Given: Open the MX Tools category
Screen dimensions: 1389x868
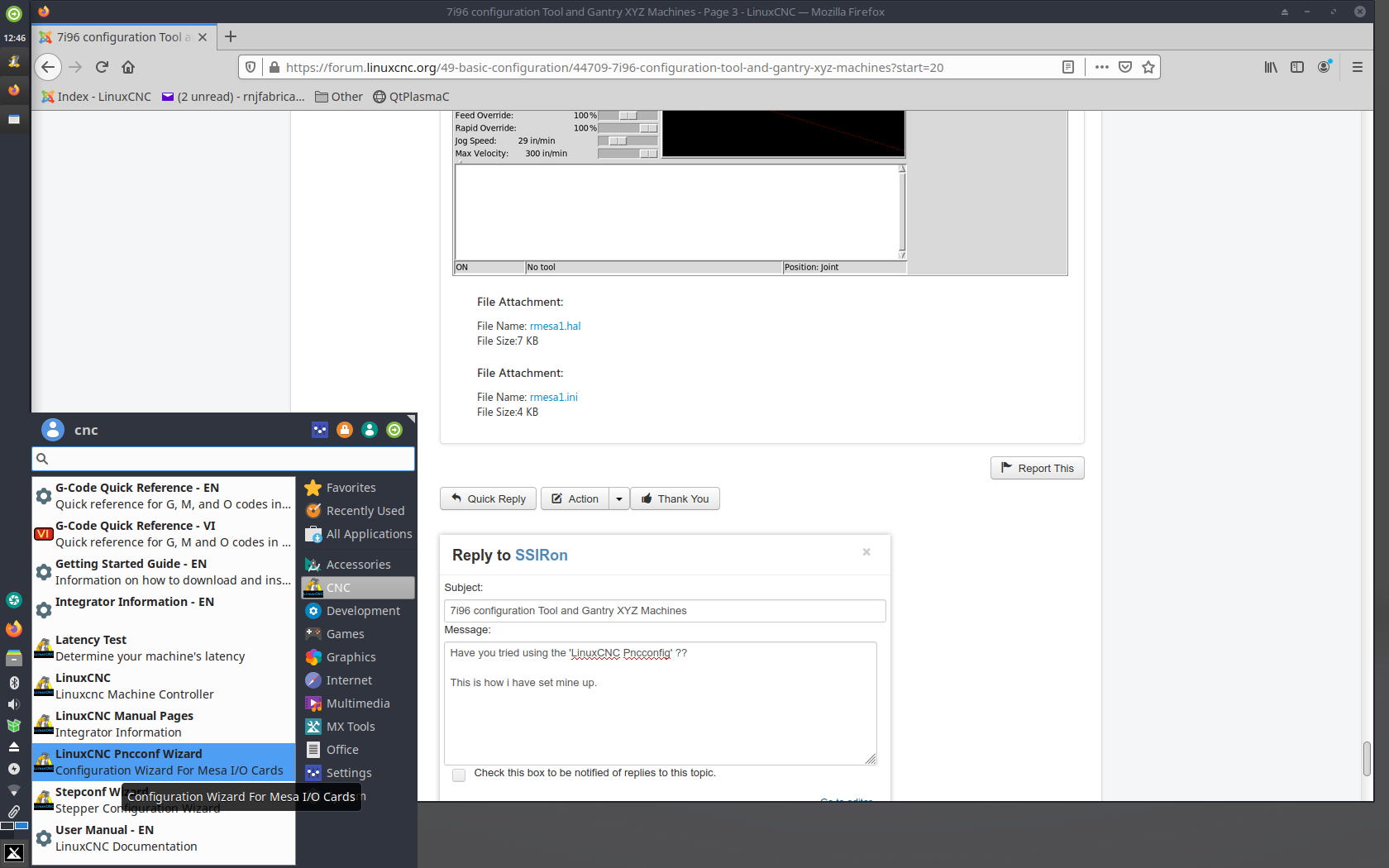Looking at the screenshot, I should pyautogui.click(x=358, y=727).
